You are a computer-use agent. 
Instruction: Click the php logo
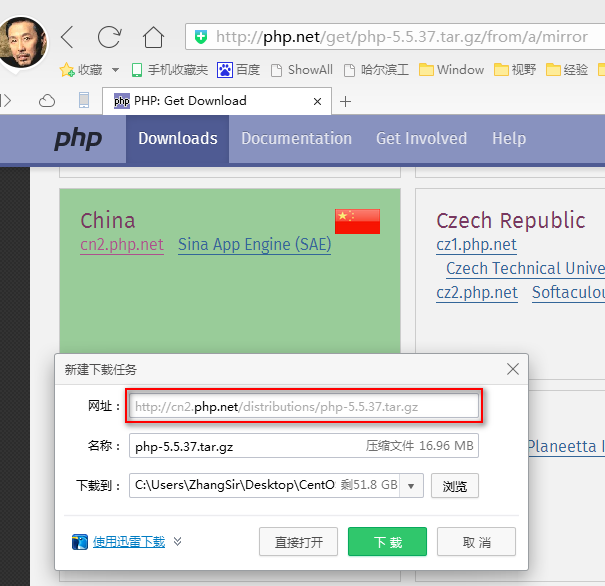[78, 139]
